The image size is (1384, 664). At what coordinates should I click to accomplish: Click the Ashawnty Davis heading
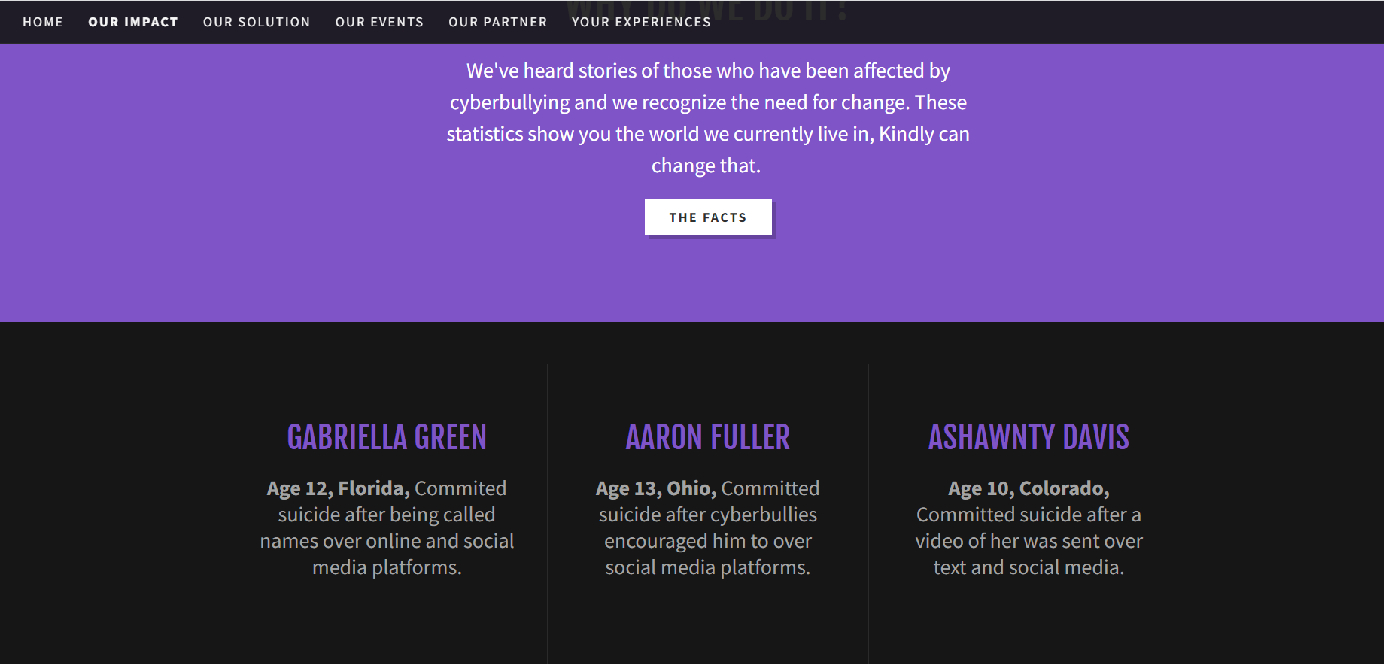click(1028, 437)
